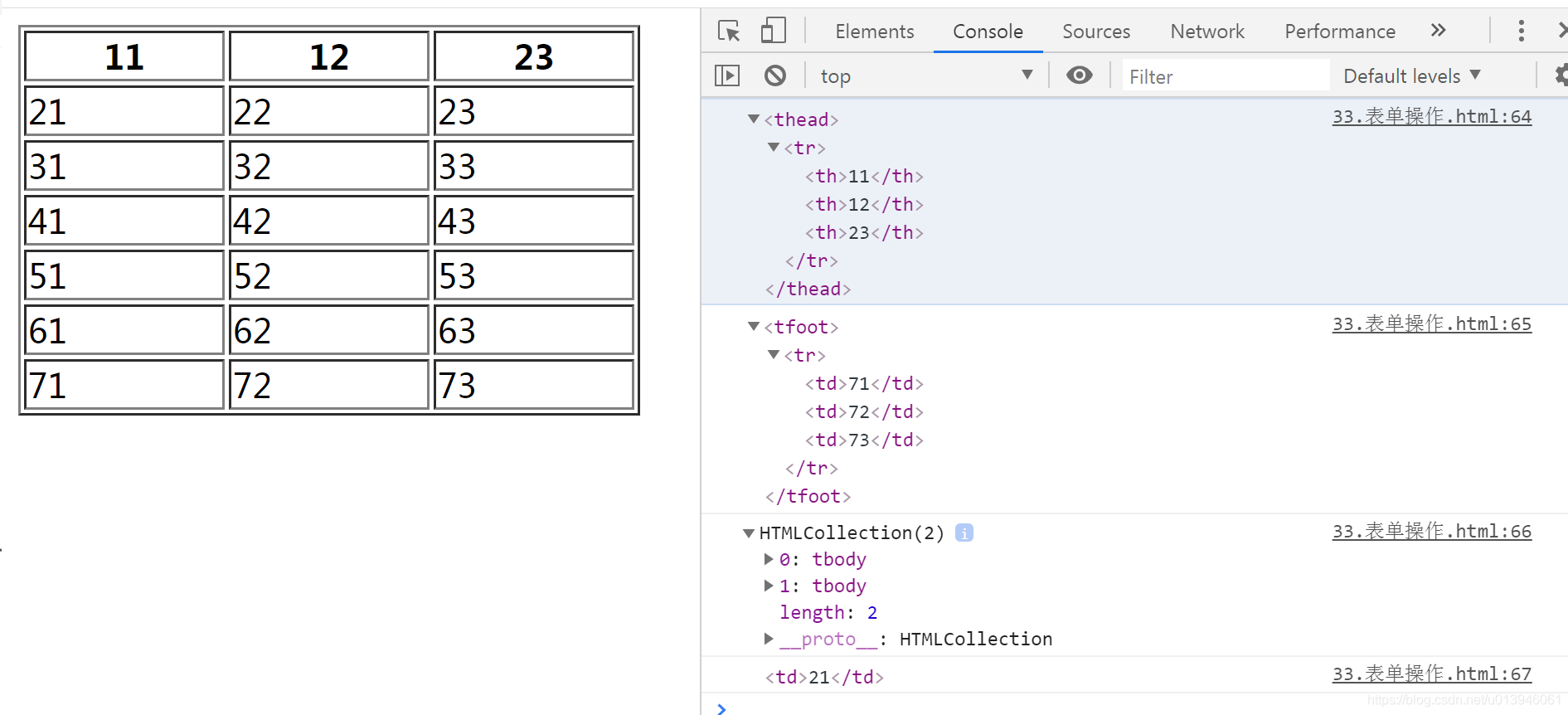Image resolution: width=1568 pixels, height=715 pixels.
Task: Click table cell 73
Action: tap(534, 385)
